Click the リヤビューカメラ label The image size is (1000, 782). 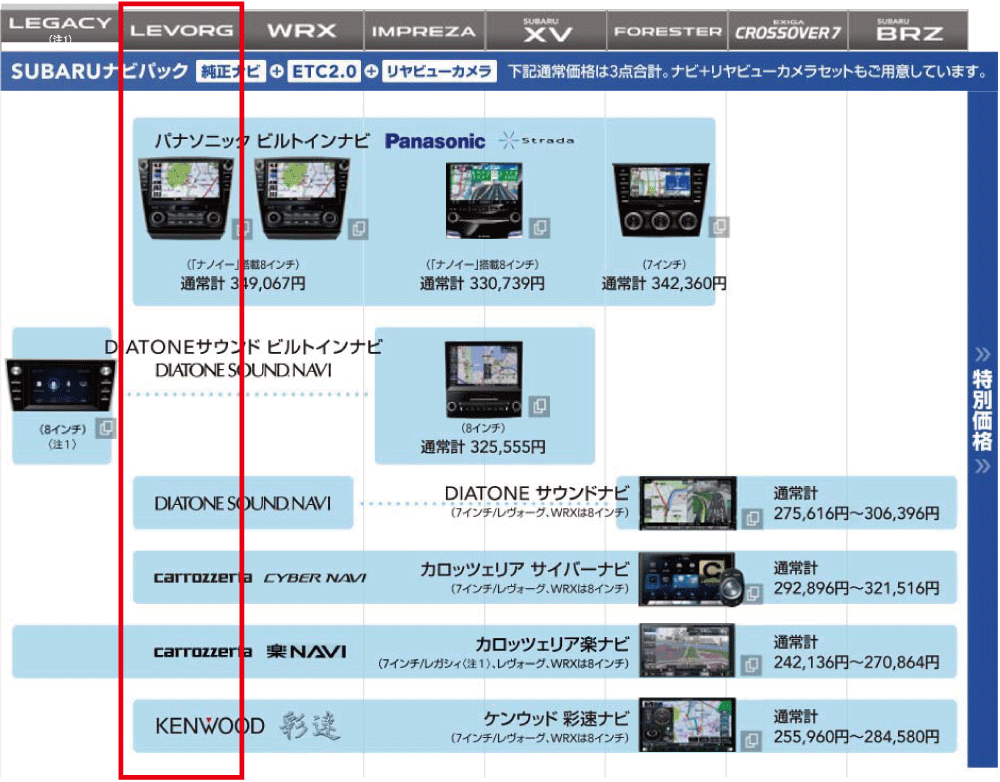click(439, 72)
